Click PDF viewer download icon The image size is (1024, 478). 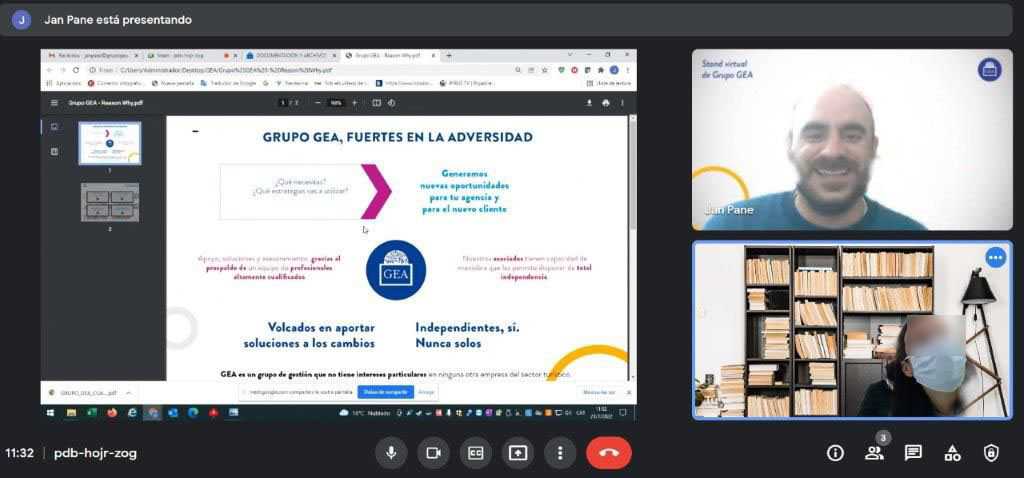point(590,102)
